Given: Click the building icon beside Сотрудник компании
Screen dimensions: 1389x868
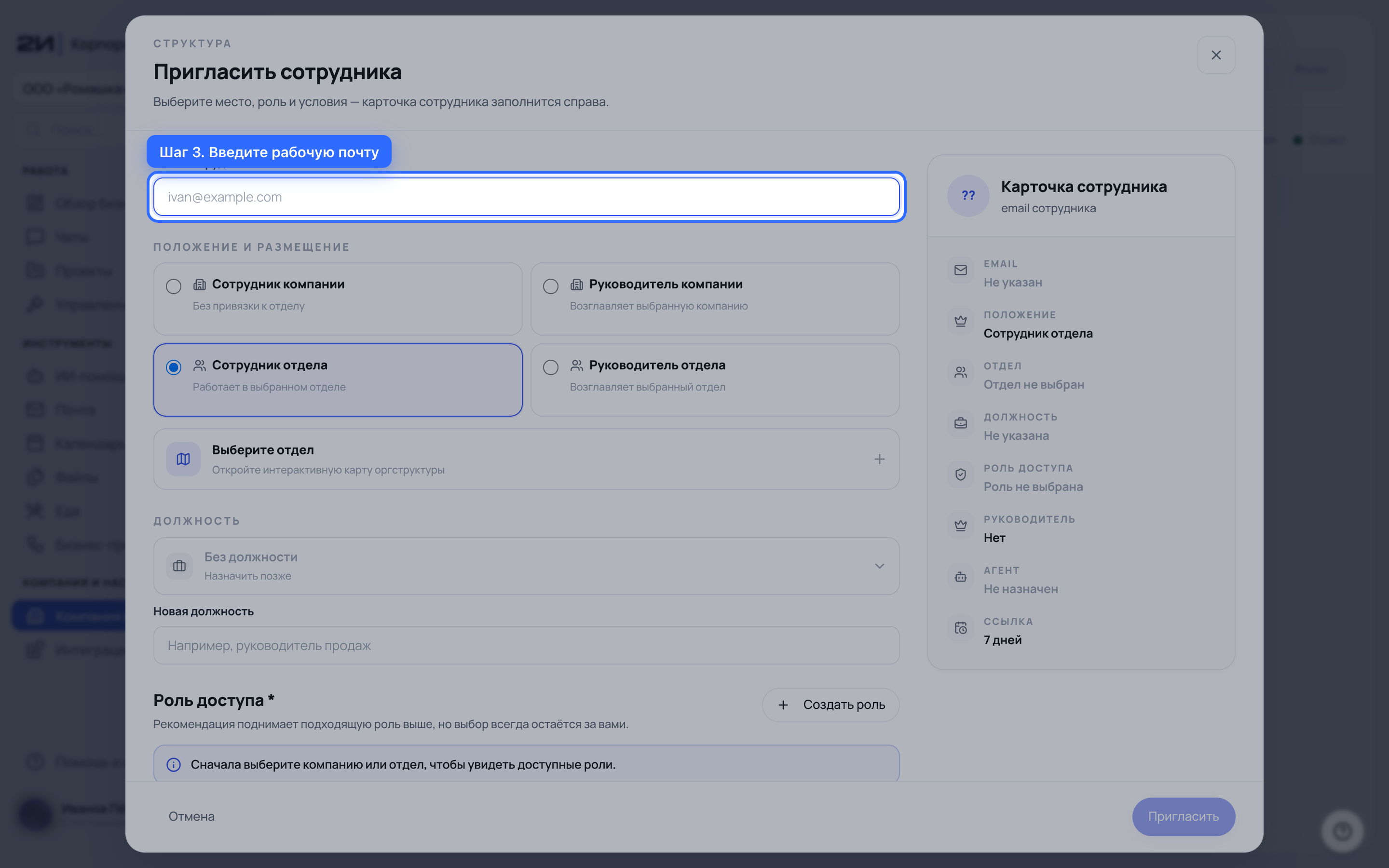Looking at the screenshot, I should [x=199, y=284].
